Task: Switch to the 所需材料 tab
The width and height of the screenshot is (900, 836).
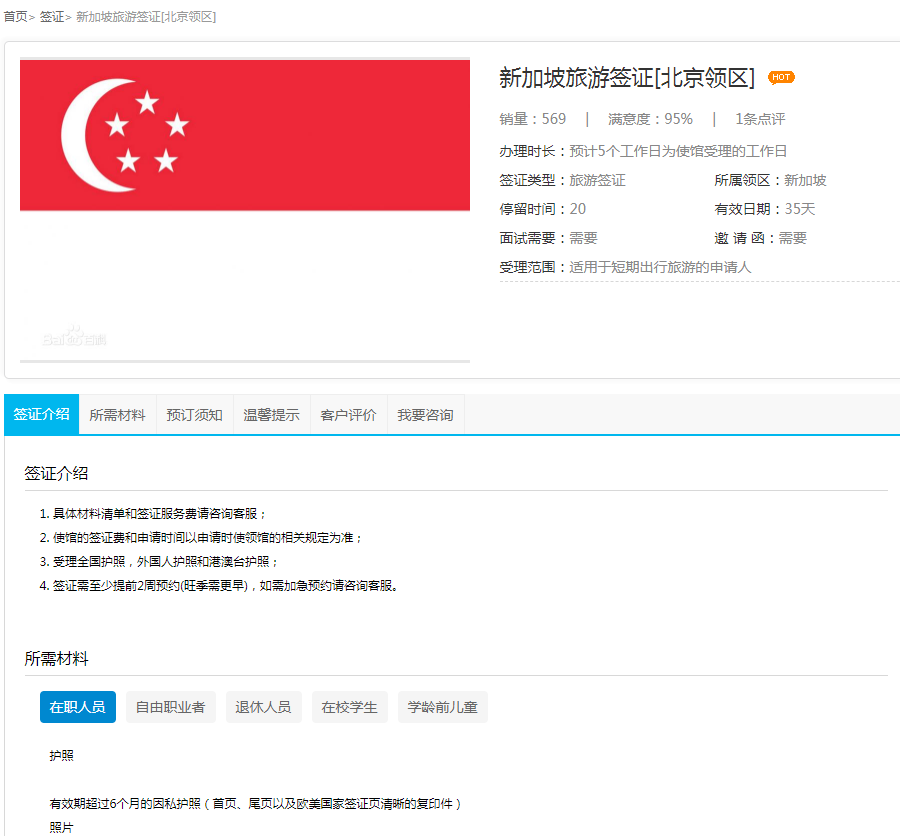Action: 117,415
